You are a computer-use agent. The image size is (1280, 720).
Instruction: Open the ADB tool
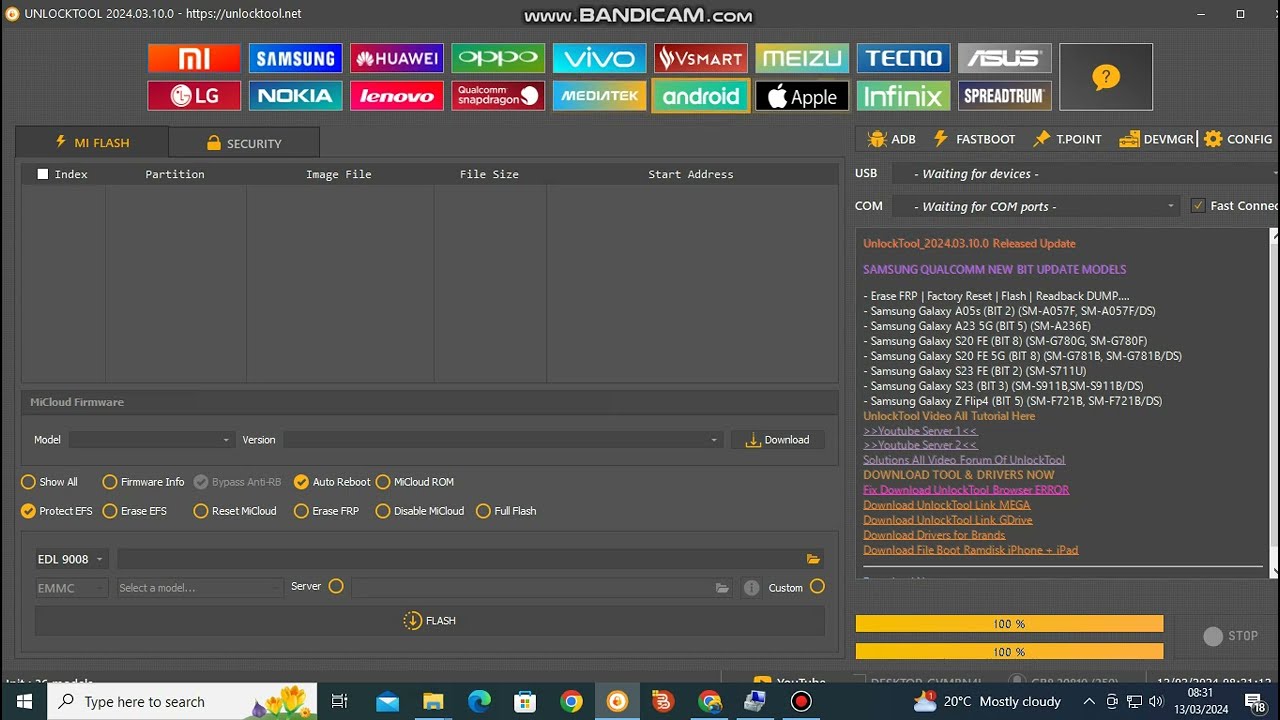pyautogui.click(x=892, y=139)
